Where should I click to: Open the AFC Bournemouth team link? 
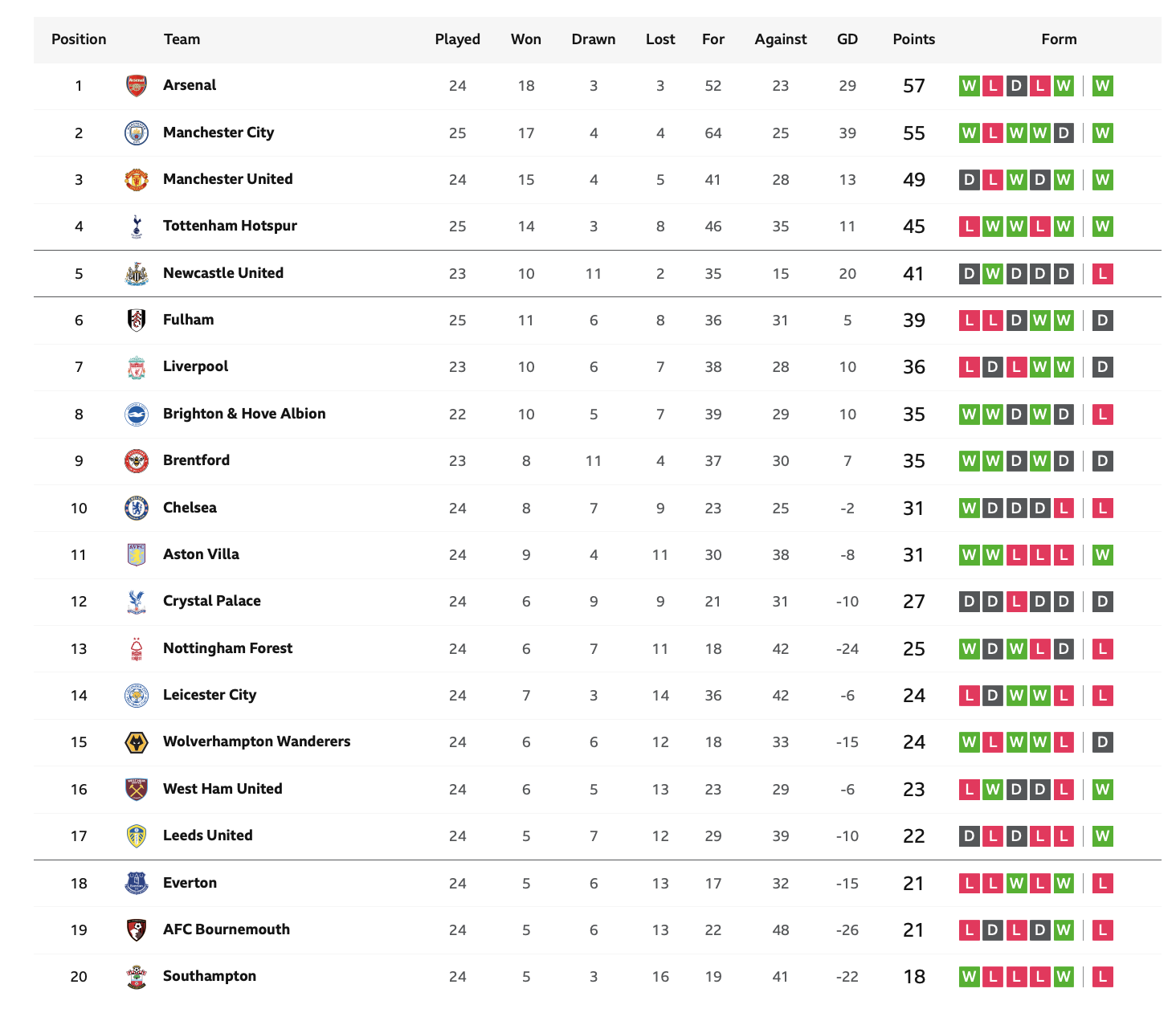tap(227, 929)
